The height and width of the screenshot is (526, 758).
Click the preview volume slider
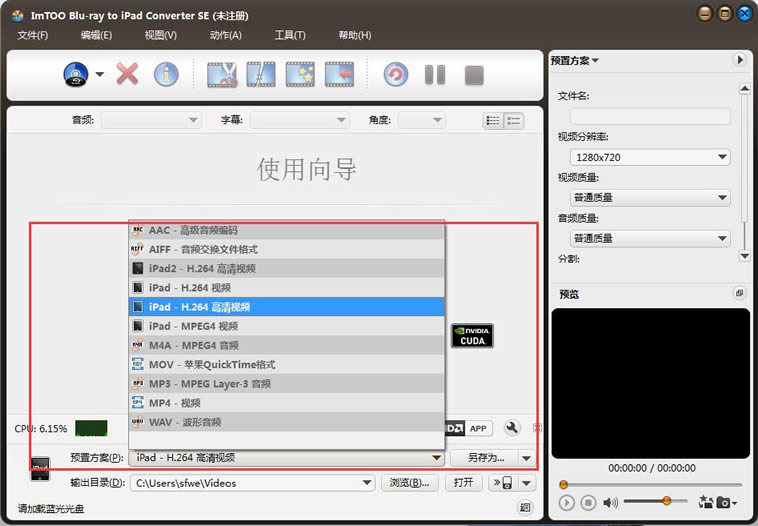tap(655, 501)
